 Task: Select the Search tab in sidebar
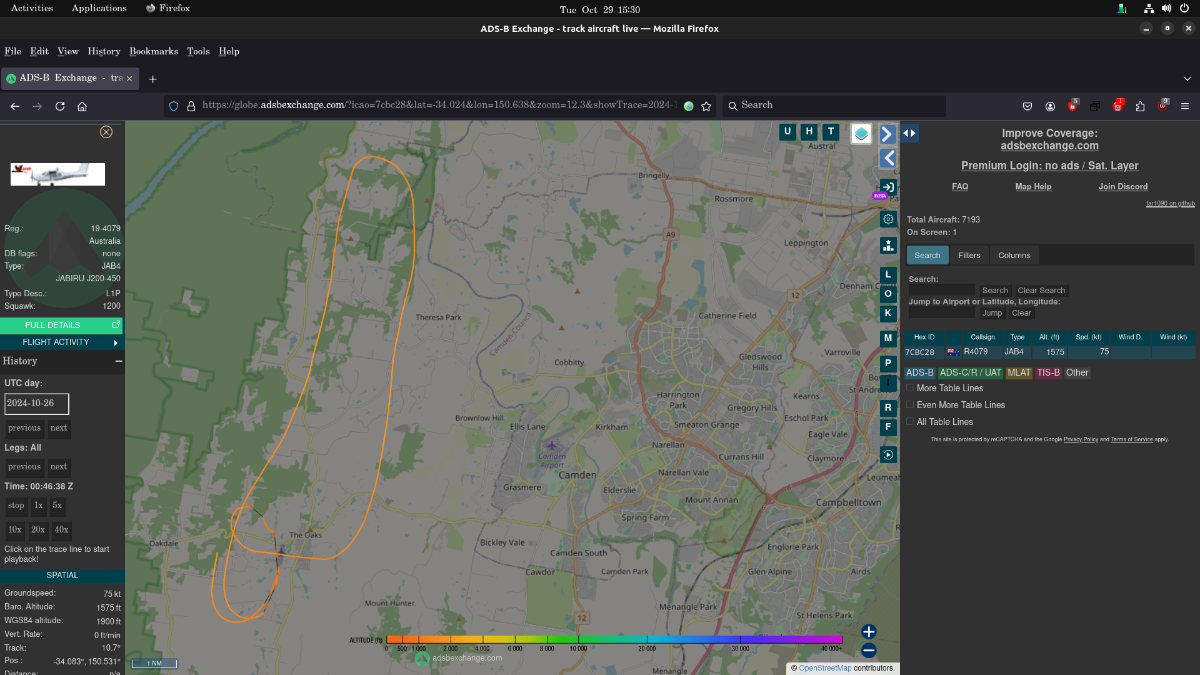click(x=927, y=255)
